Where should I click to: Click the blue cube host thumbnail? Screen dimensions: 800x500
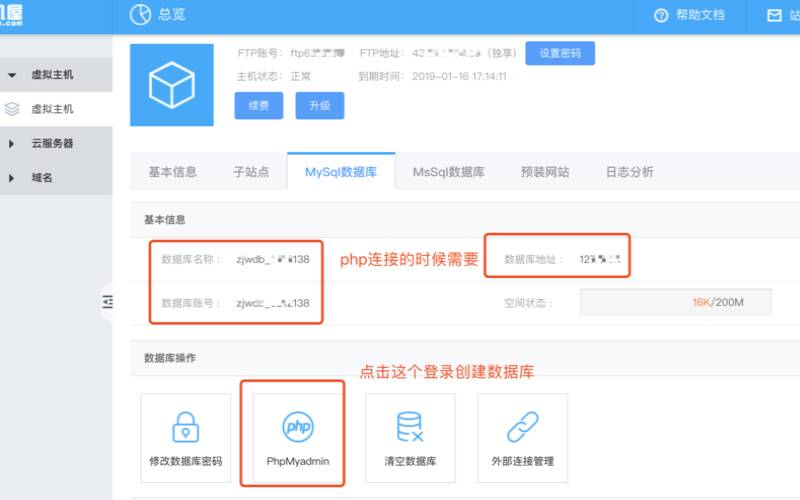[x=172, y=85]
